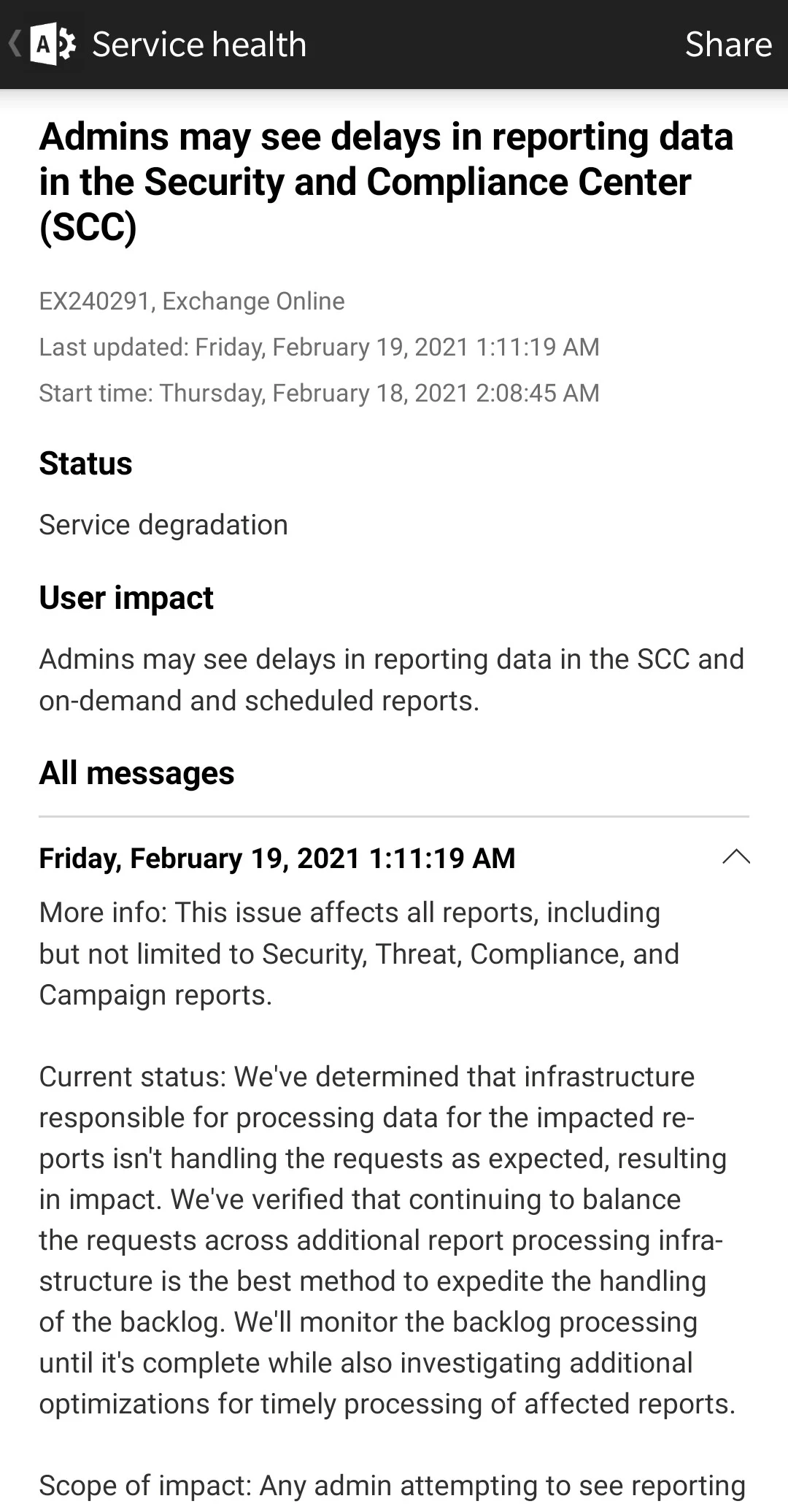Tap the Share option
Screen dimensions: 788x1512
click(x=727, y=44)
